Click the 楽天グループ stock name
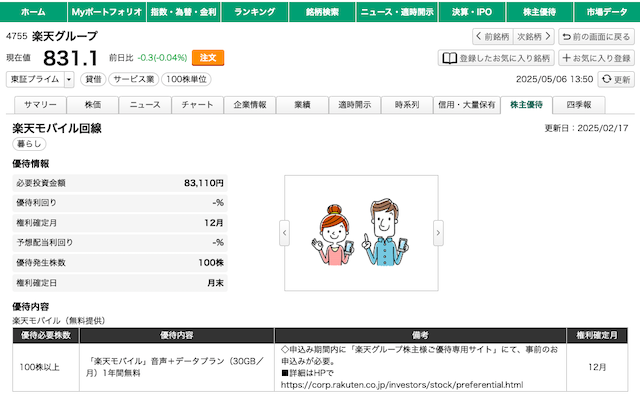Screen dimensions: 640x395 pos(65,36)
